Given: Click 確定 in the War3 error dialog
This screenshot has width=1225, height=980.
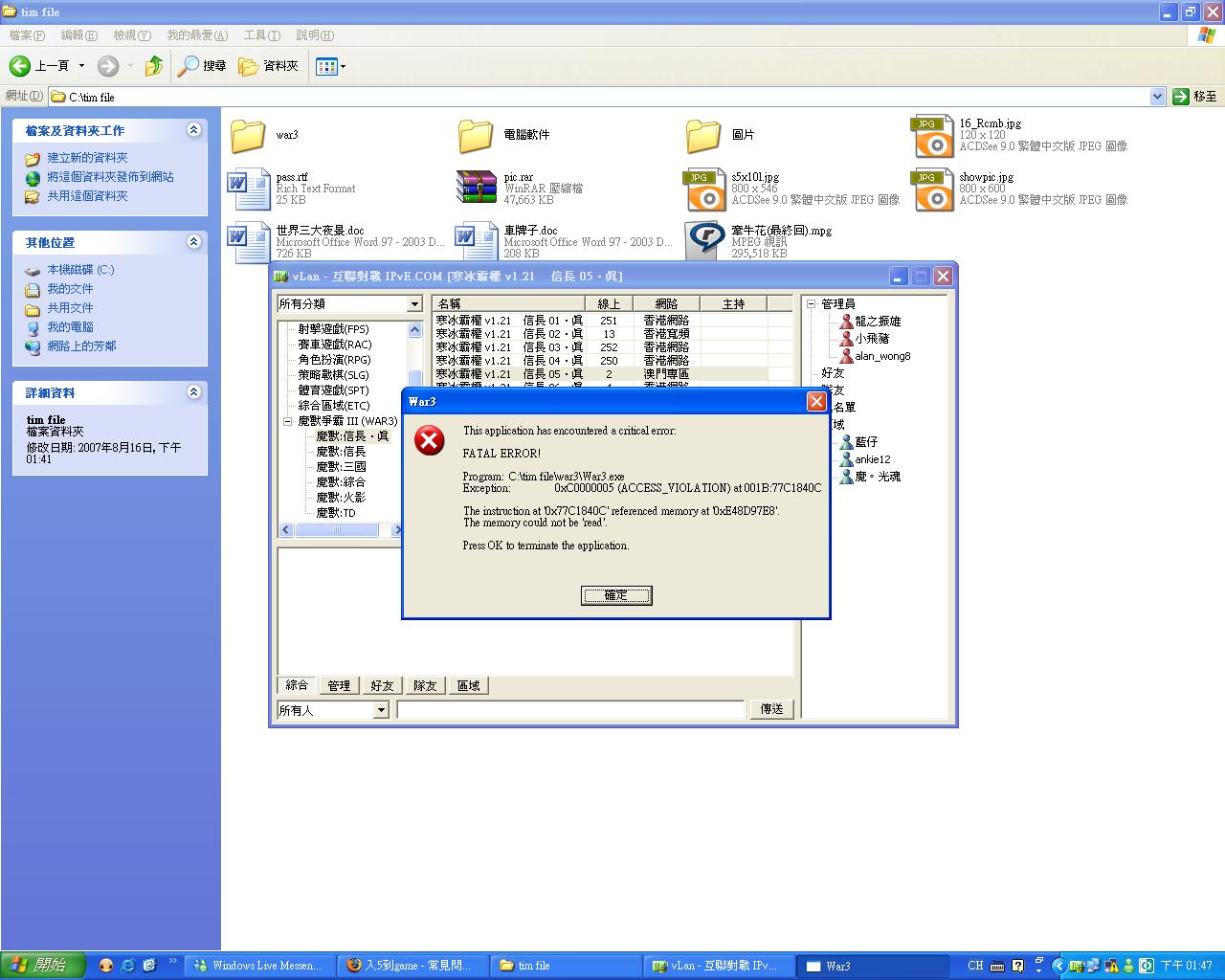Looking at the screenshot, I should 616,595.
